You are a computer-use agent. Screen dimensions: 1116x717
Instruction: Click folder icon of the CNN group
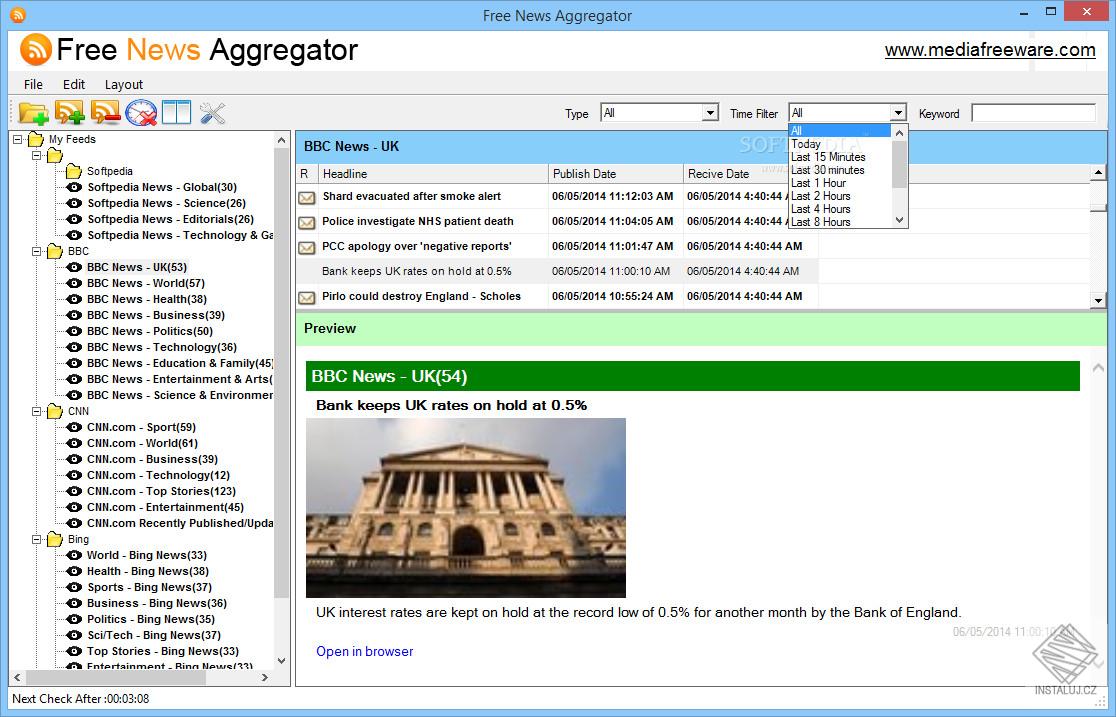pos(55,412)
